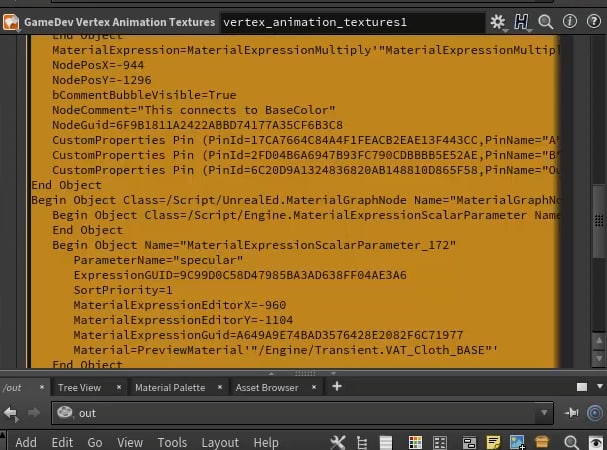Close the Tree View tab
Screen dimensions: 607x450
click(119, 387)
